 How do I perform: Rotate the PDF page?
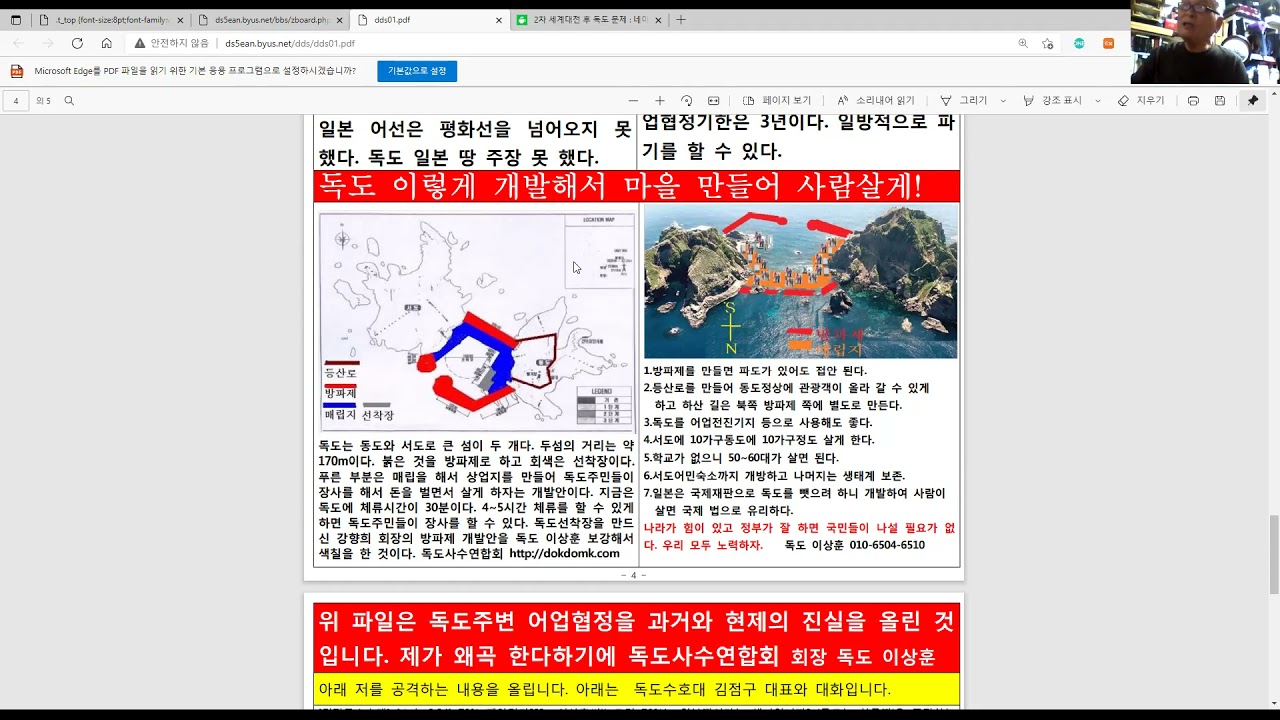coord(686,101)
